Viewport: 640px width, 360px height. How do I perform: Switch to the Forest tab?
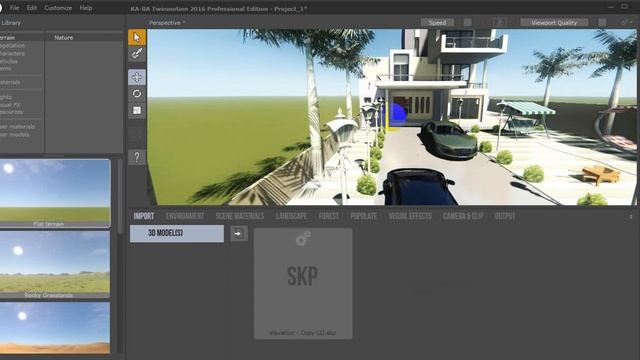pos(329,216)
